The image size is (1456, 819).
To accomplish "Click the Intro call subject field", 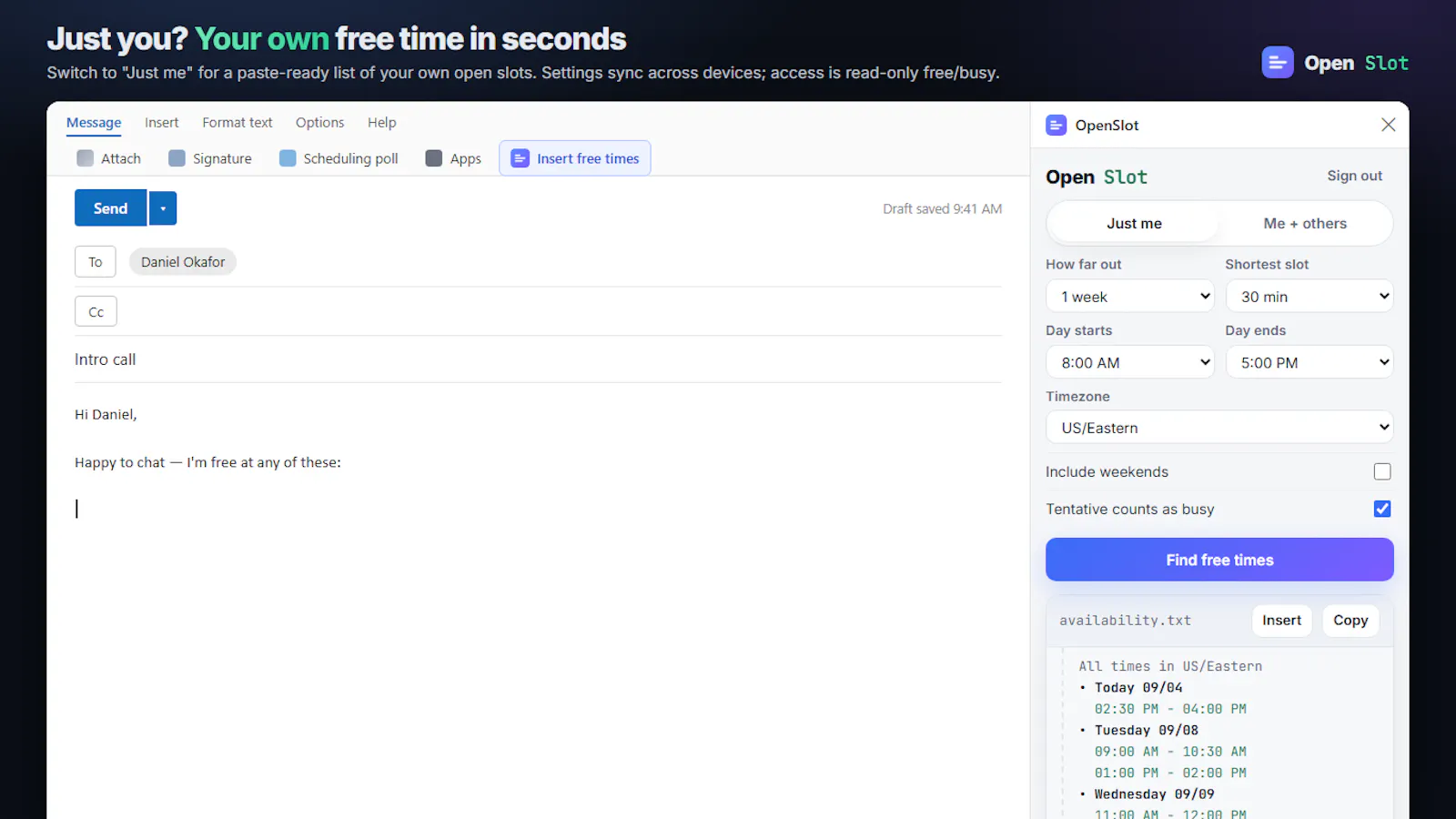I will click(538, 359).
